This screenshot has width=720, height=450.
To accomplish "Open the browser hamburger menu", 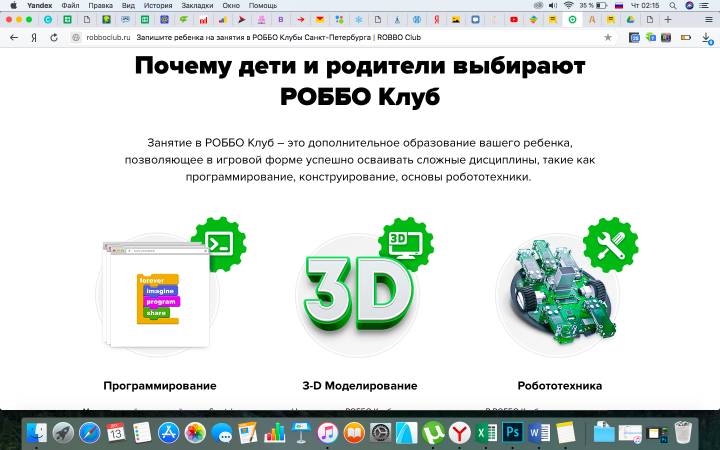I will (709, 19).
